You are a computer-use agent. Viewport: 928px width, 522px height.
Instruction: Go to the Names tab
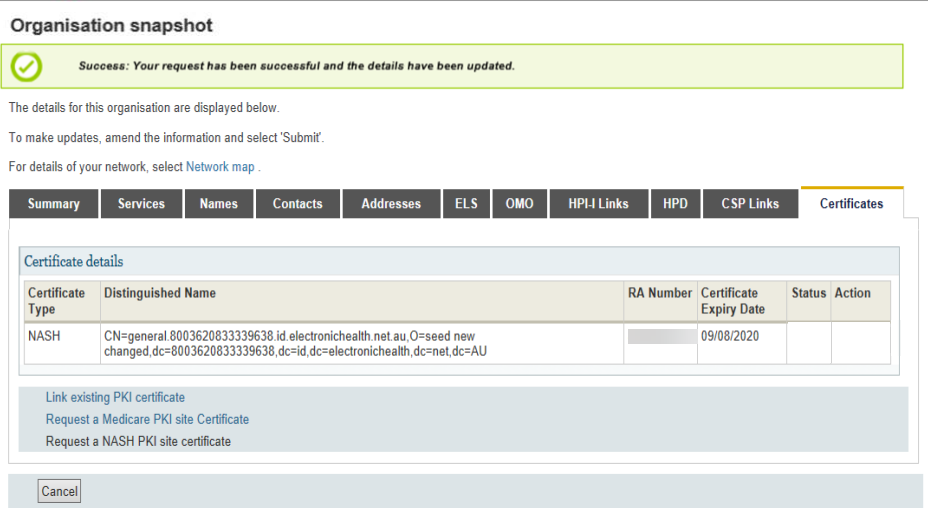pos(218,204)
